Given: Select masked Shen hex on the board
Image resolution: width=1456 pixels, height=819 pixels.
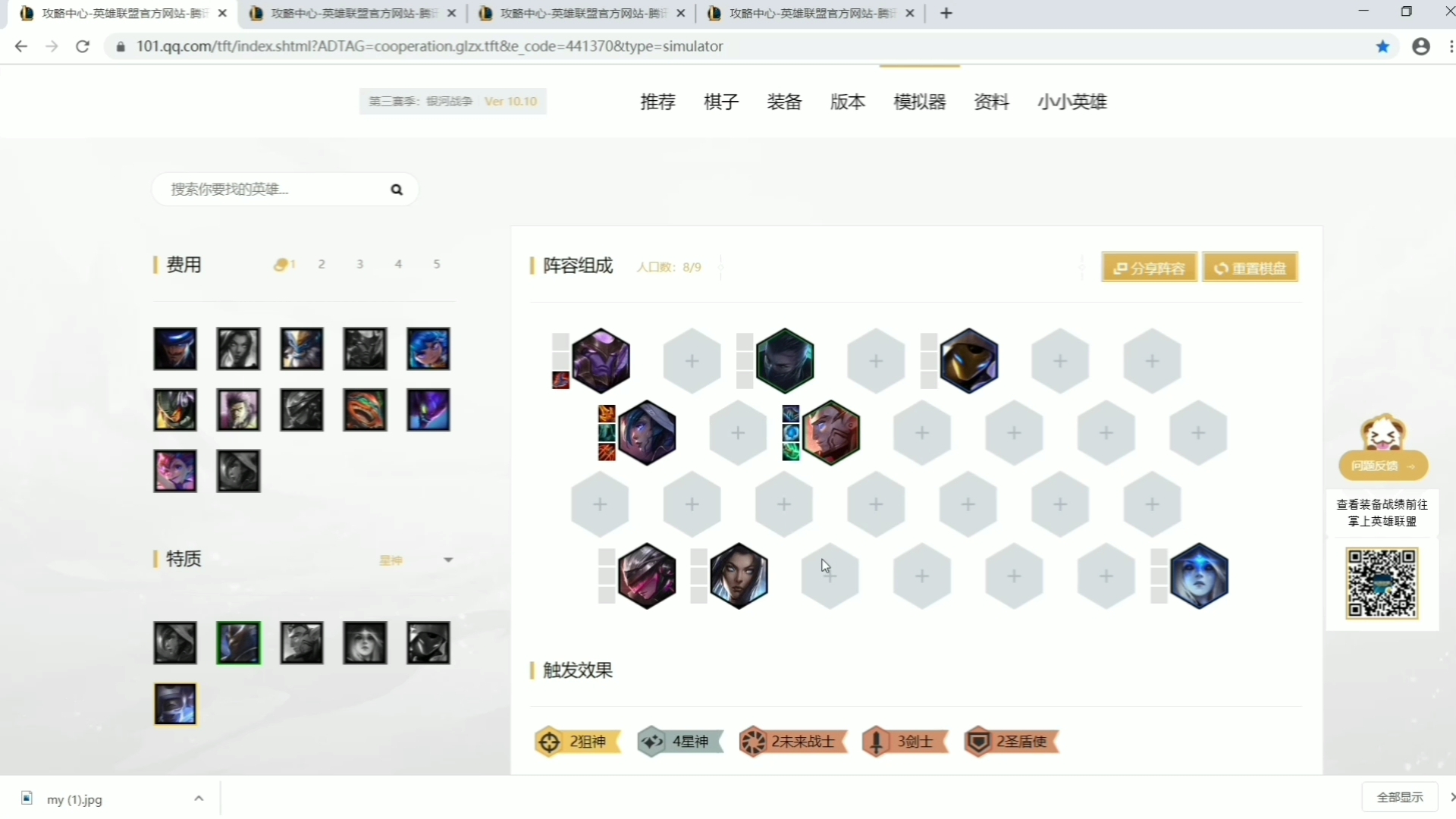Looking at the screenshot, I should pos(785,361).
